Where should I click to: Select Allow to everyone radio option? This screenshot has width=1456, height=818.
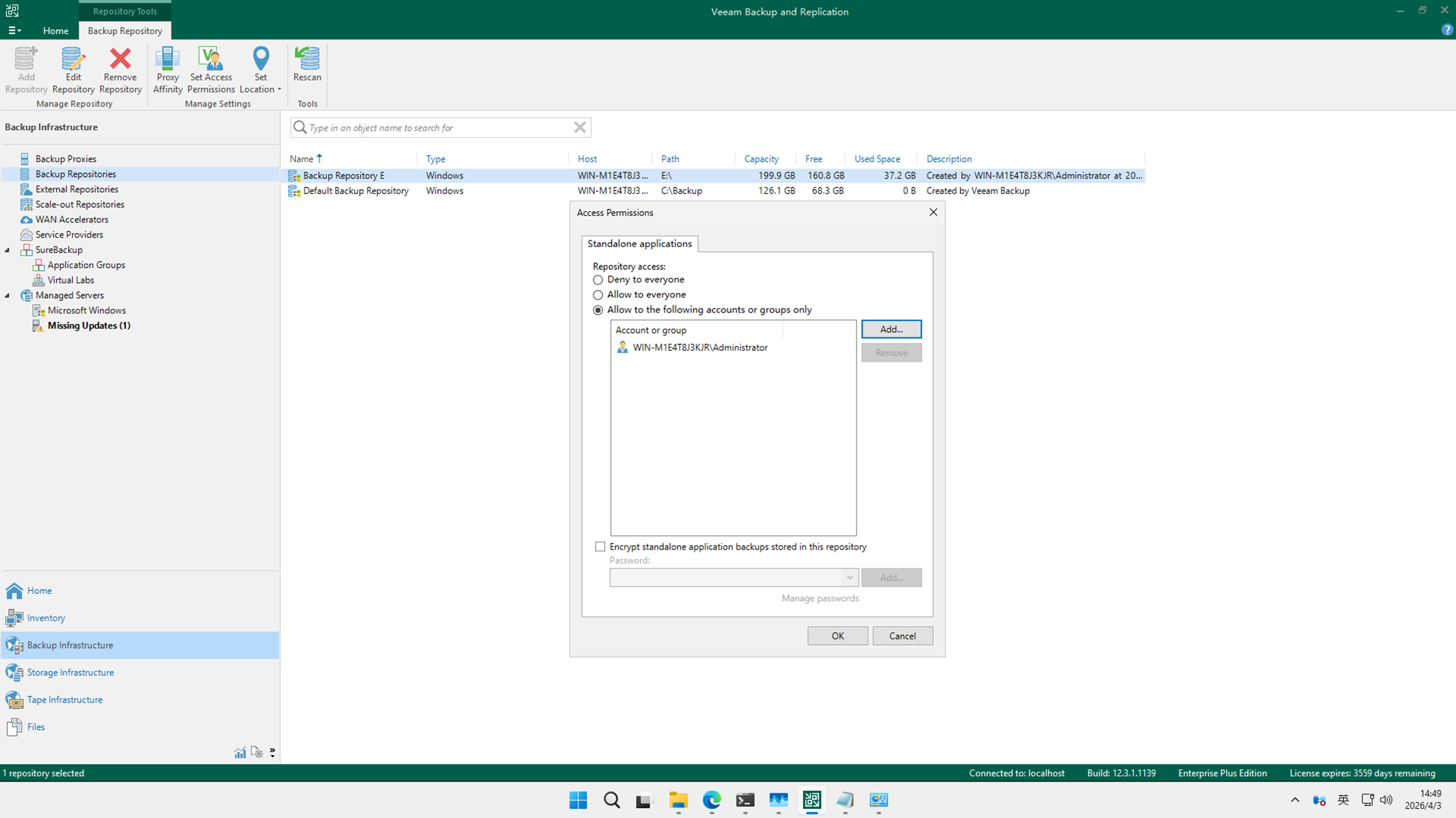(597, 294)
